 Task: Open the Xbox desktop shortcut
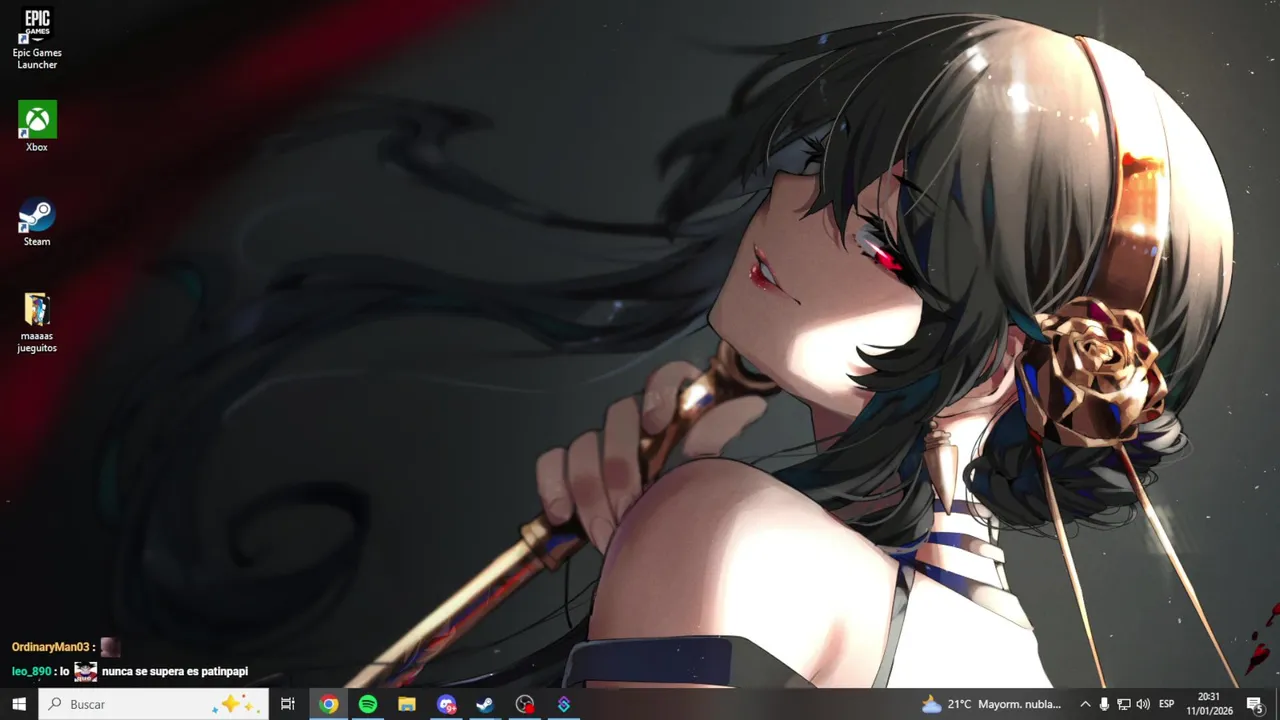(x=37, y=126)
